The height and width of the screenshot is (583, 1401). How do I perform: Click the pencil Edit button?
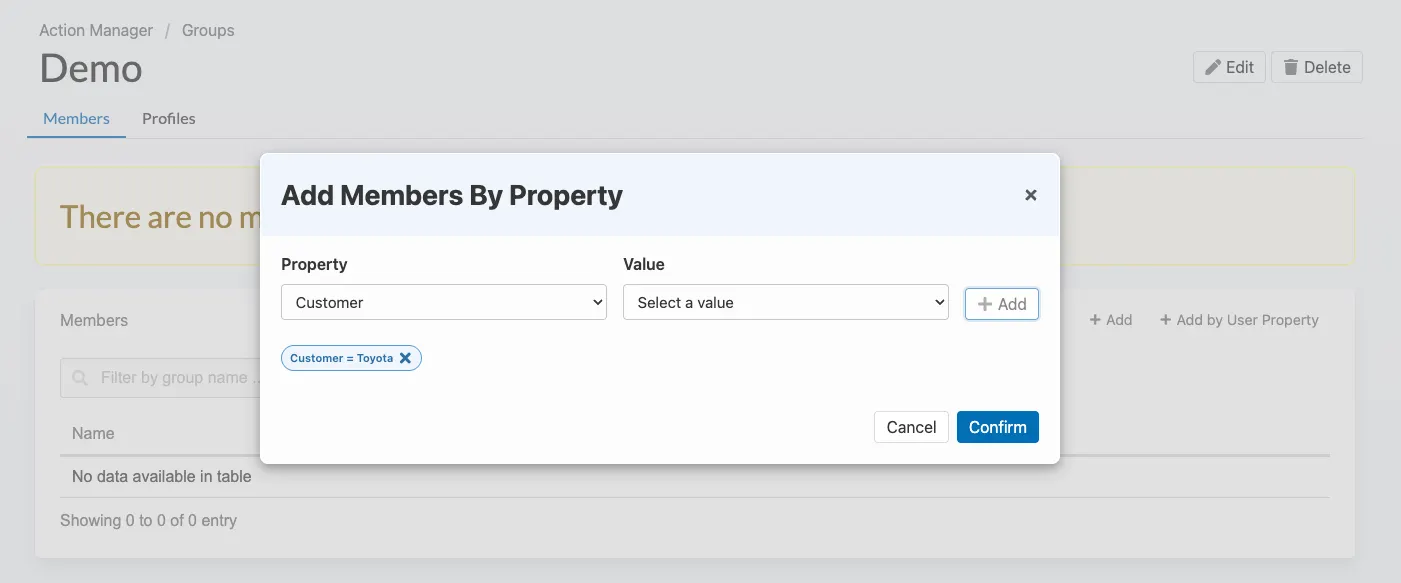click(1229, 67)
